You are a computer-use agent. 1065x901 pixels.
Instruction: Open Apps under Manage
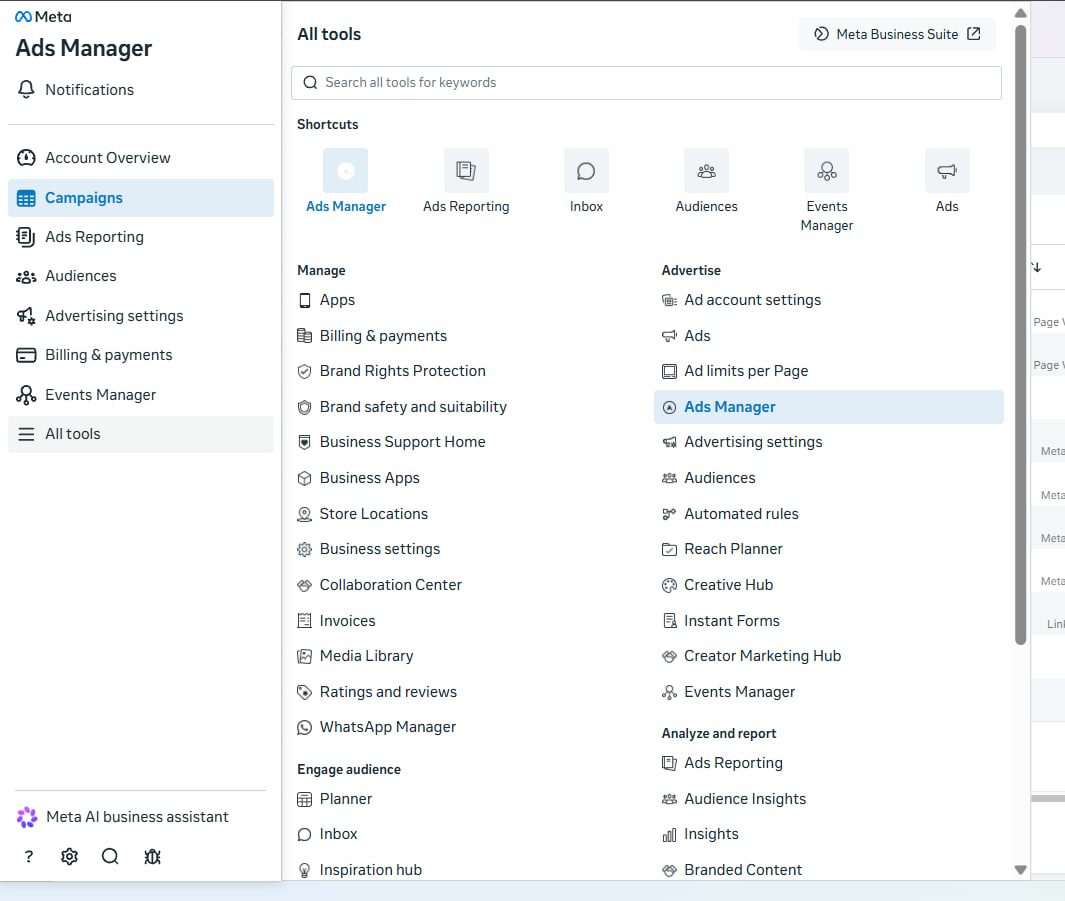(x=326, y=300)
